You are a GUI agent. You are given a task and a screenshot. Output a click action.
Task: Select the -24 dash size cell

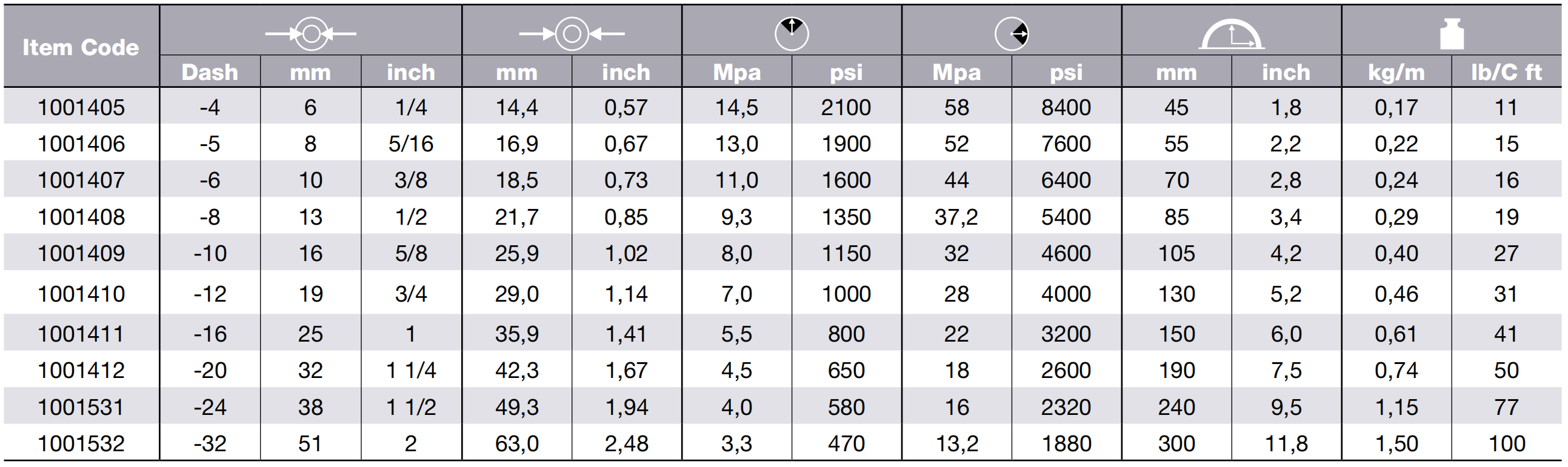point(210,408)
